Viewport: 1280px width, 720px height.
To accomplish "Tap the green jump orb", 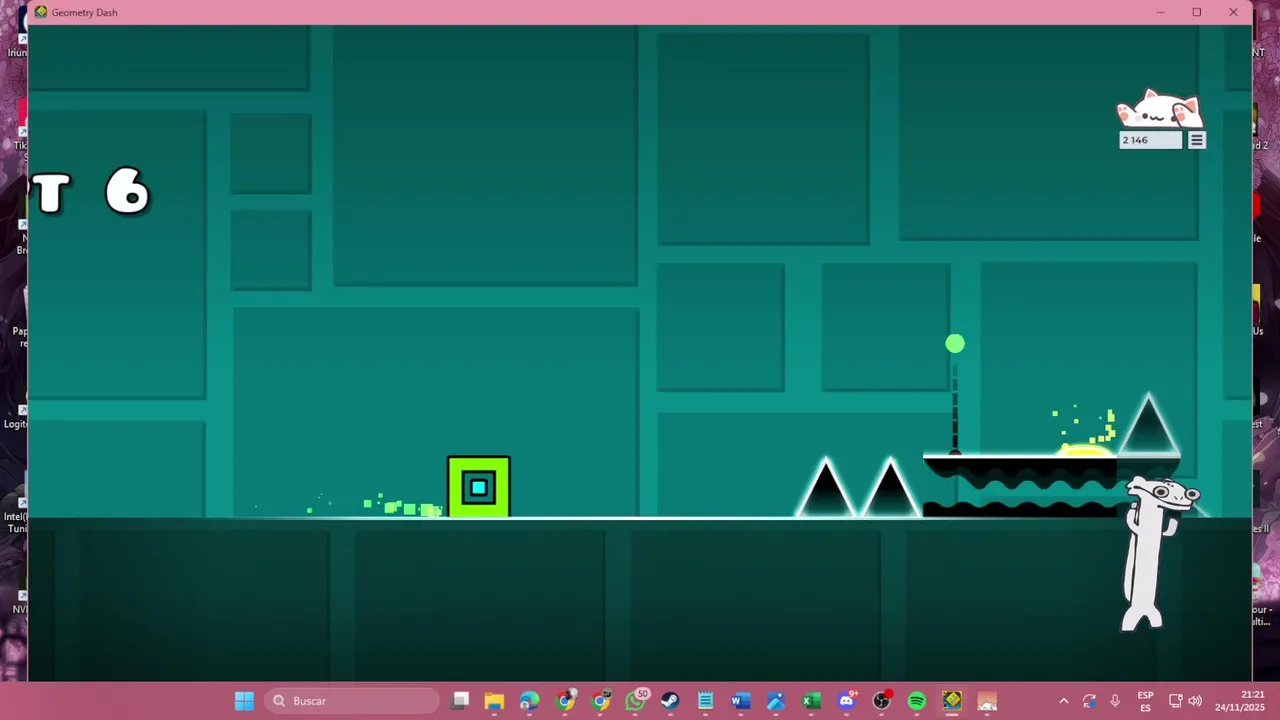I will click(x=955, y=344).
